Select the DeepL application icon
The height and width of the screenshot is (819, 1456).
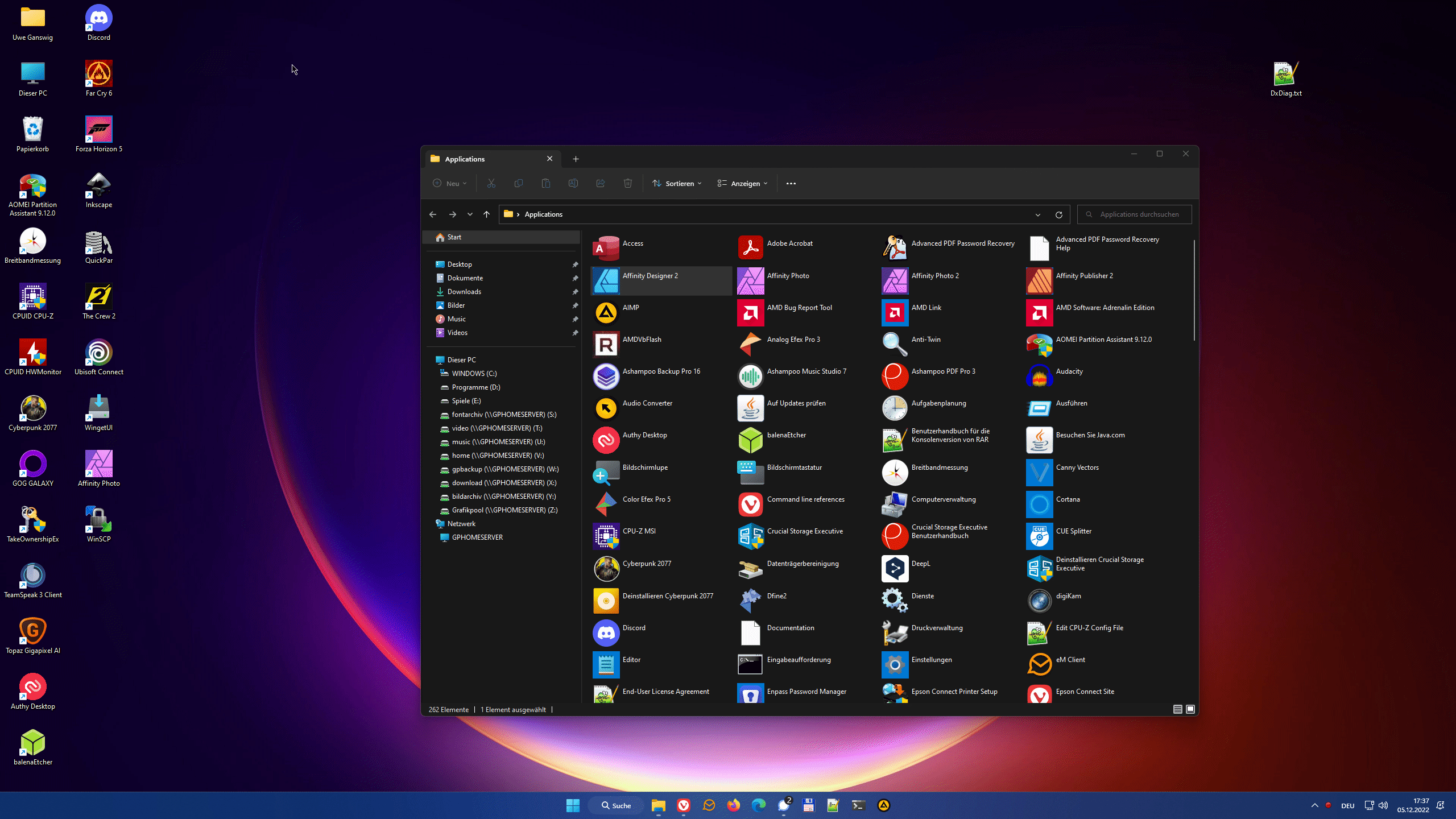click(895, 568)
